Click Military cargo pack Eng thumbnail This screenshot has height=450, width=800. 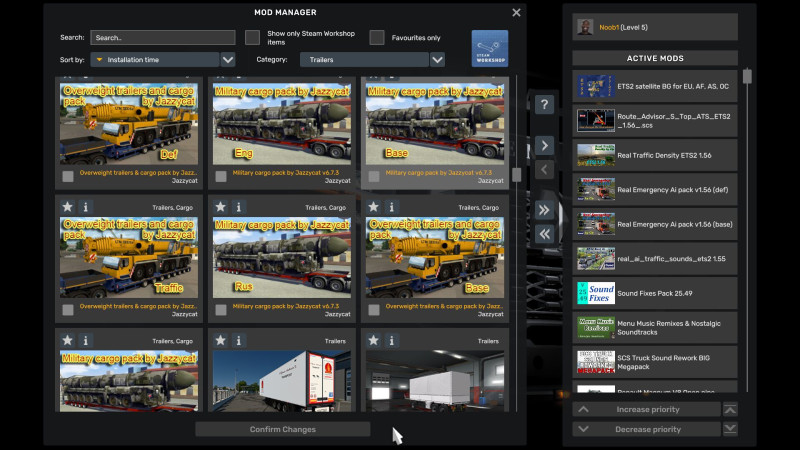click(x=282, y=124)
